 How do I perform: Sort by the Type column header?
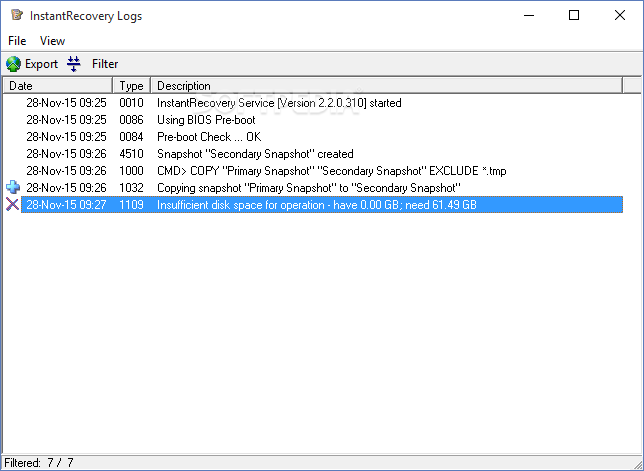pos(131,85)
